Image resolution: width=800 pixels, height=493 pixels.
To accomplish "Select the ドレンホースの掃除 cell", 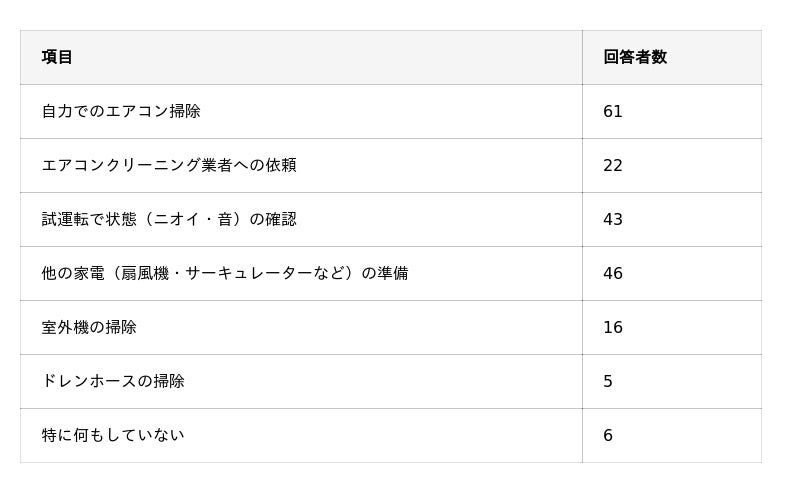I will pos(113,381).
